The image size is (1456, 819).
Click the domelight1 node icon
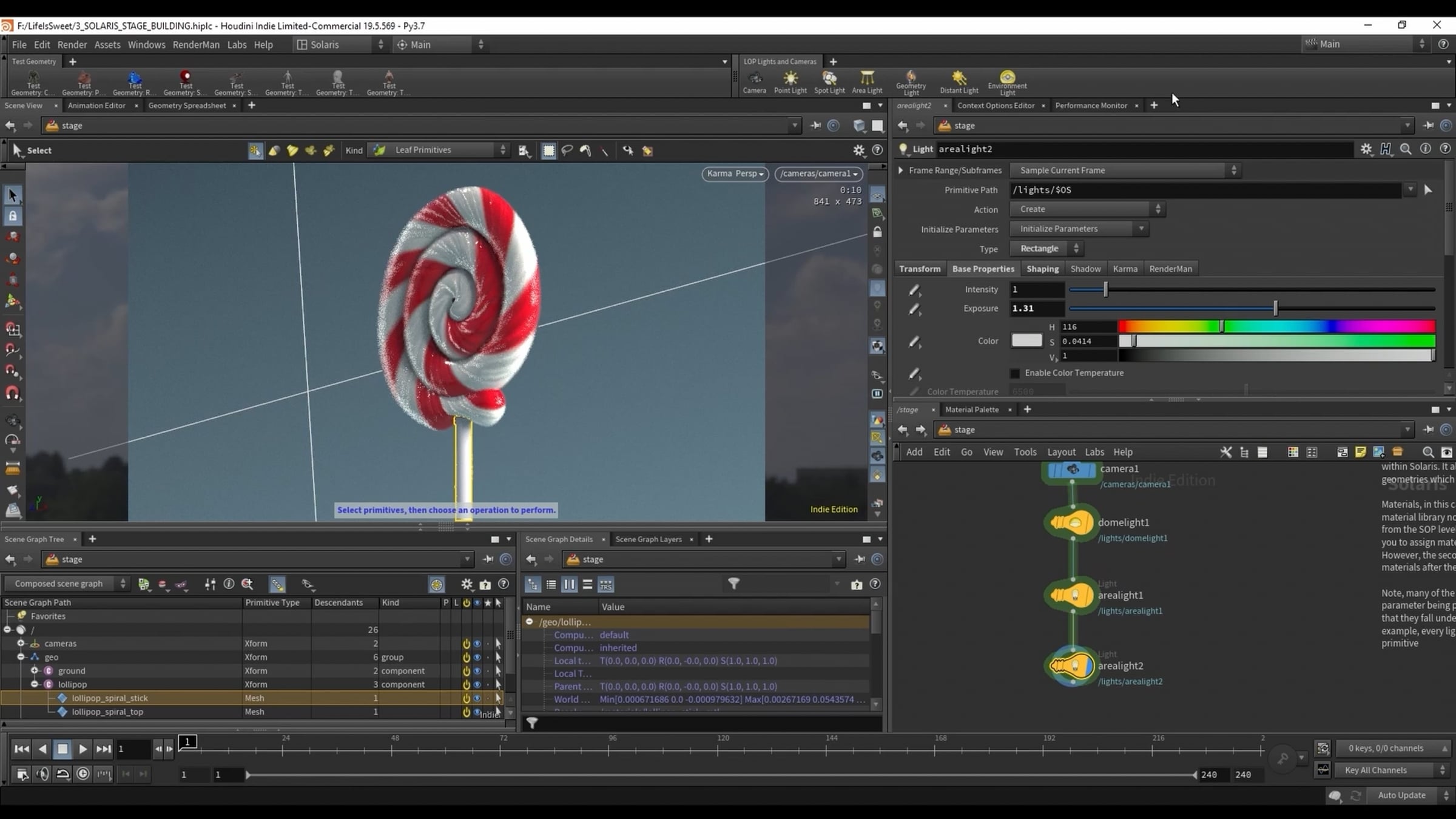1071,522
